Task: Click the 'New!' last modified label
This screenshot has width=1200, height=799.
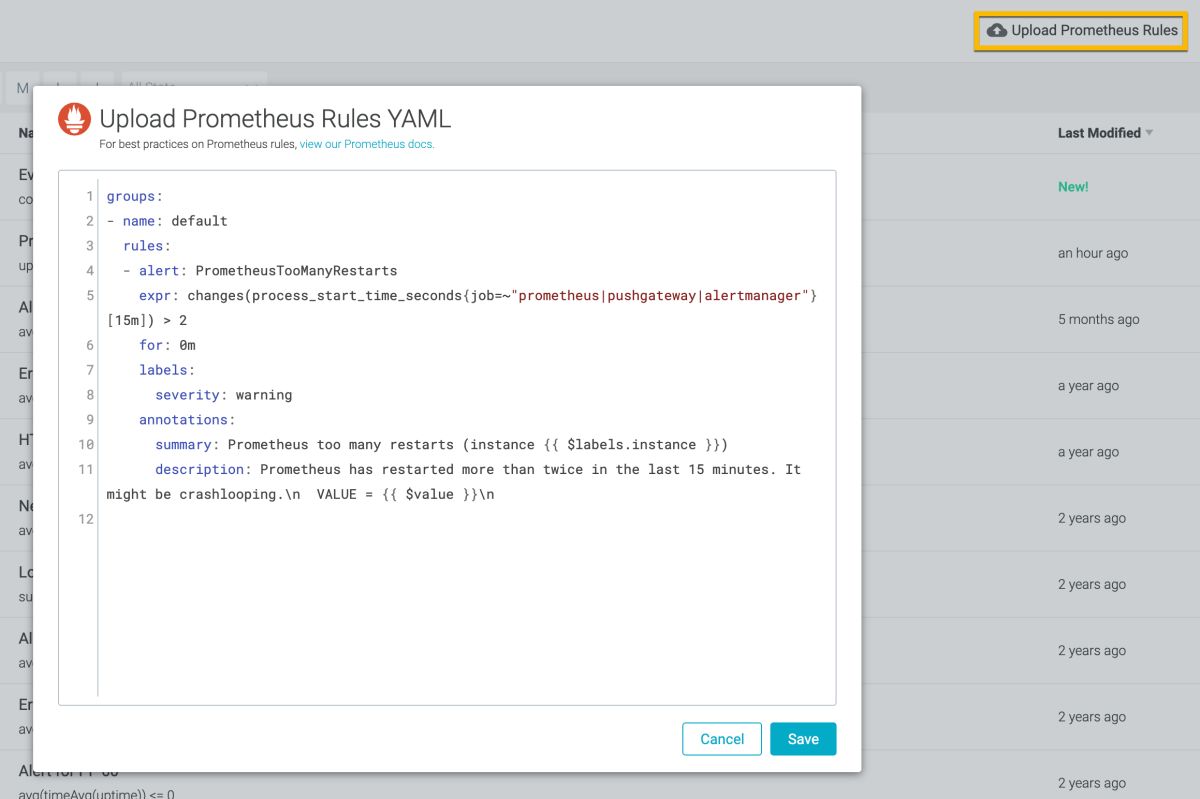Action: pyautogui.click(x=1073, y=187)
